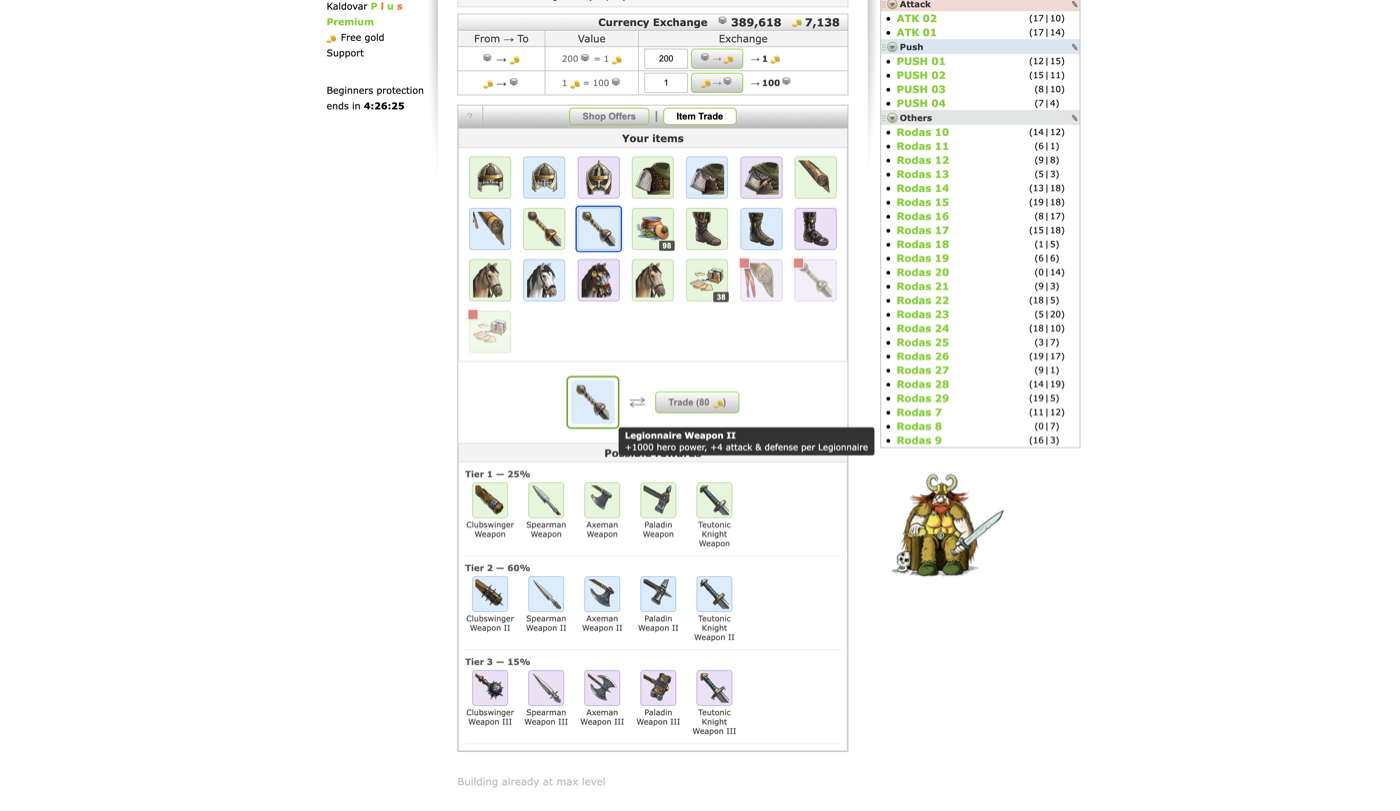Select the green helmet item

(x=490, y=178)
